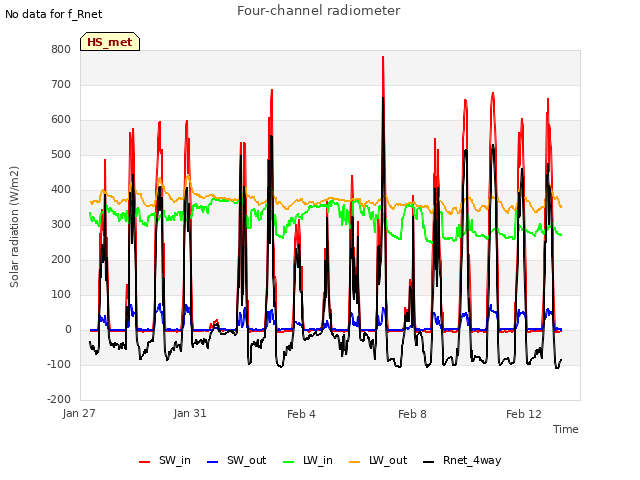This screenshot has width=640, height=480.
Task: Toggle LW_out series in legend
Action: [x=378, y=460]
